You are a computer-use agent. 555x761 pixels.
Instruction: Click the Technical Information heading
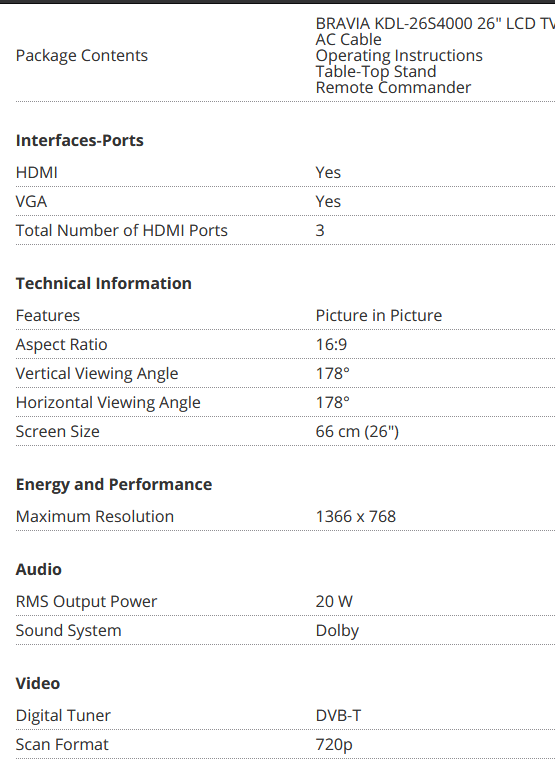[x=103, y=283]
